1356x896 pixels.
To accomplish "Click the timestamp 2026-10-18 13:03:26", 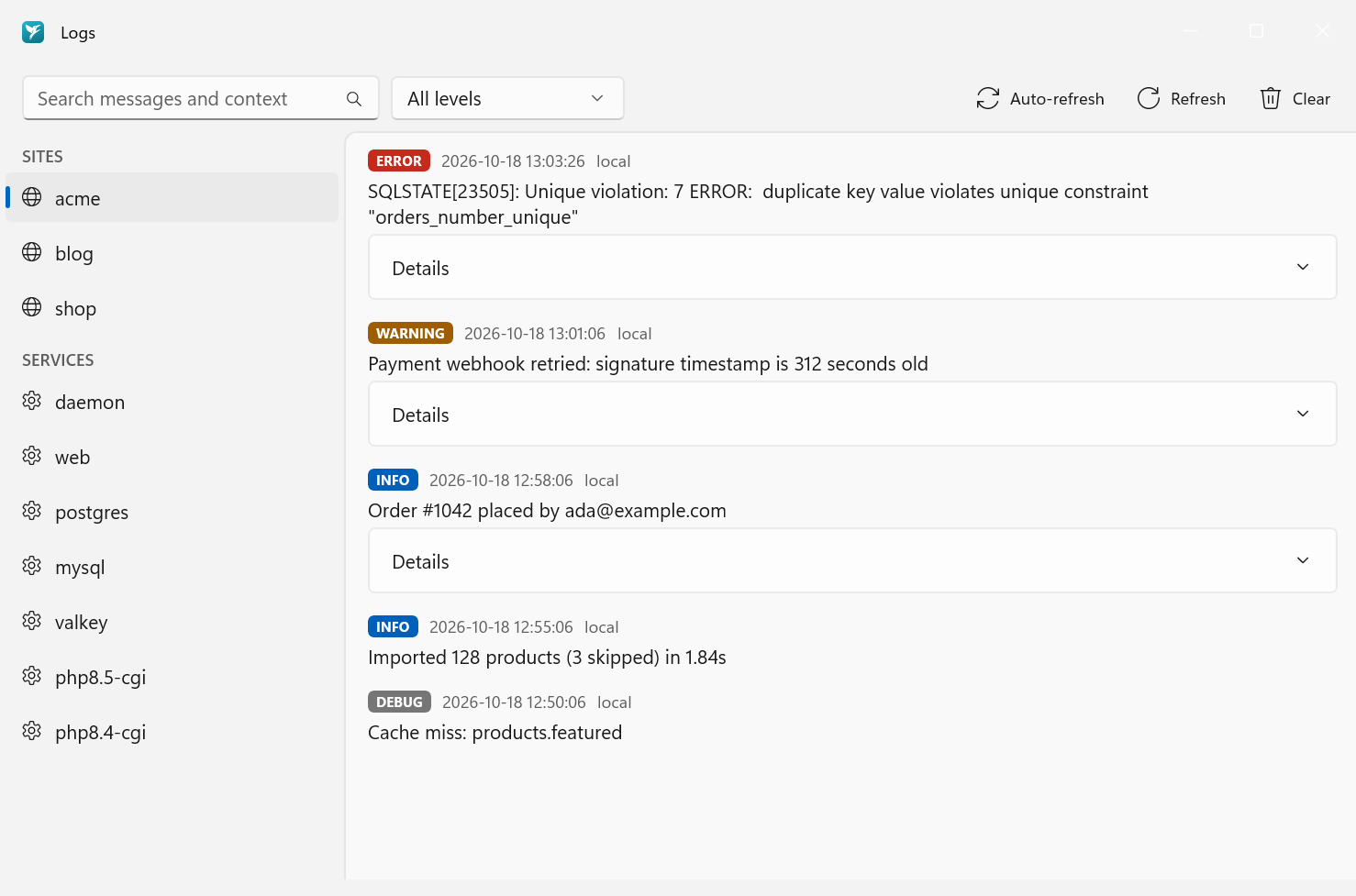I will [x=513, y=161].
